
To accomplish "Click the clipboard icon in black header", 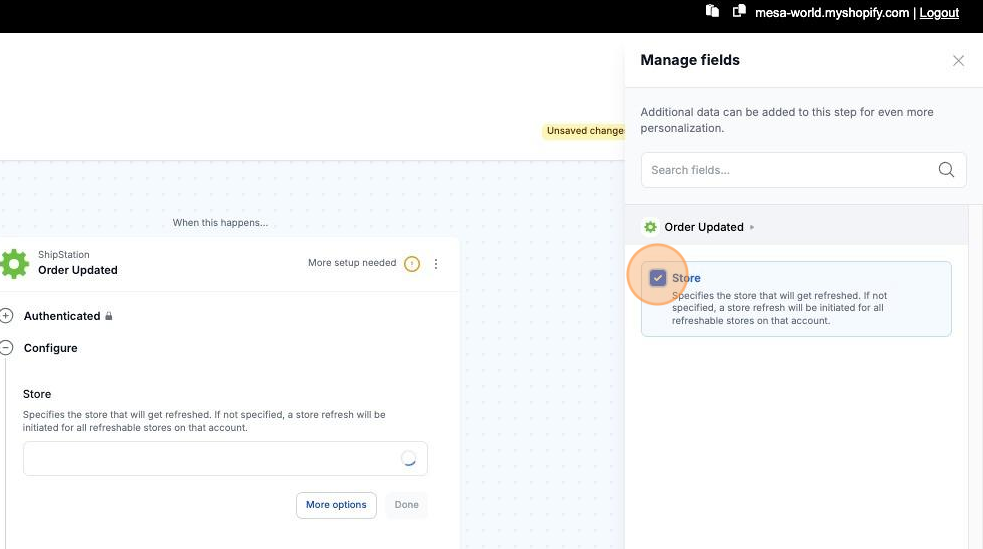I will click(x=712, y=12).
